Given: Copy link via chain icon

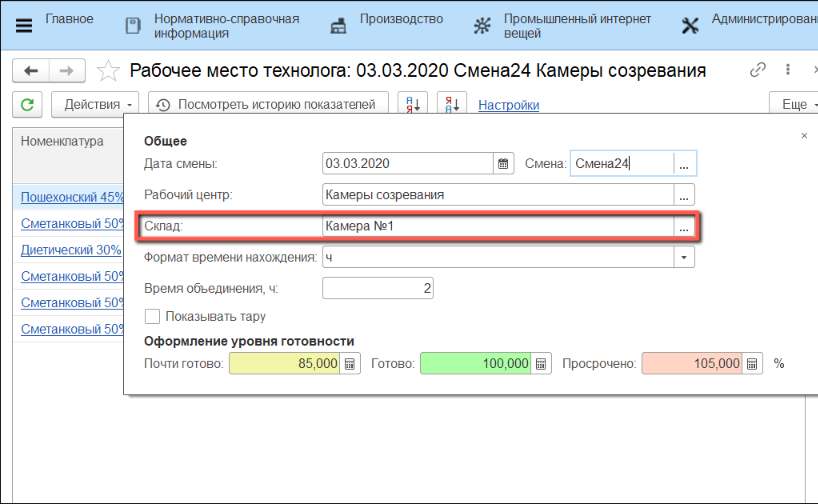Looking at the screenshot, I should click(758, 71).
